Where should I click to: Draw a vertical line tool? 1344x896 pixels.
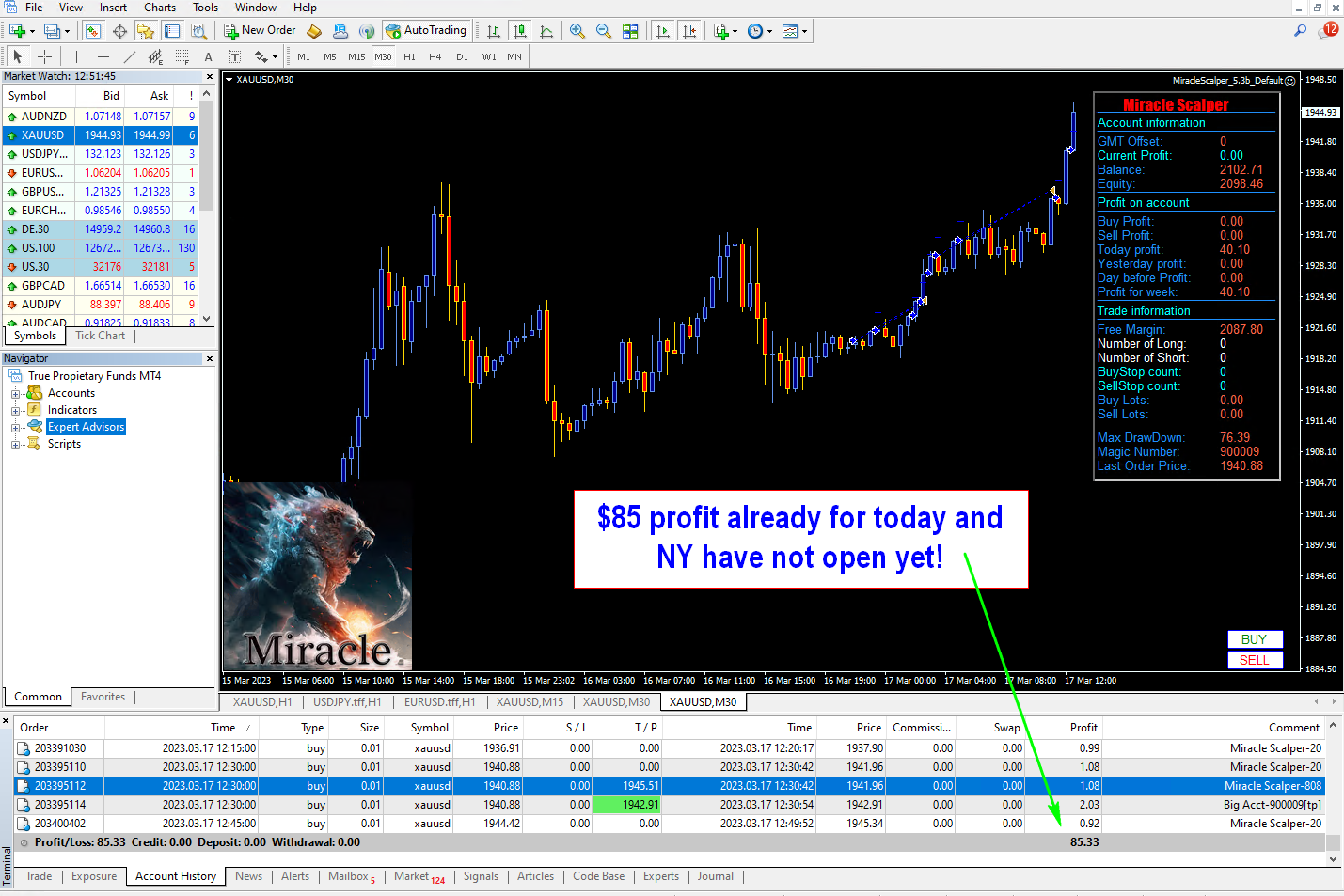77,56
